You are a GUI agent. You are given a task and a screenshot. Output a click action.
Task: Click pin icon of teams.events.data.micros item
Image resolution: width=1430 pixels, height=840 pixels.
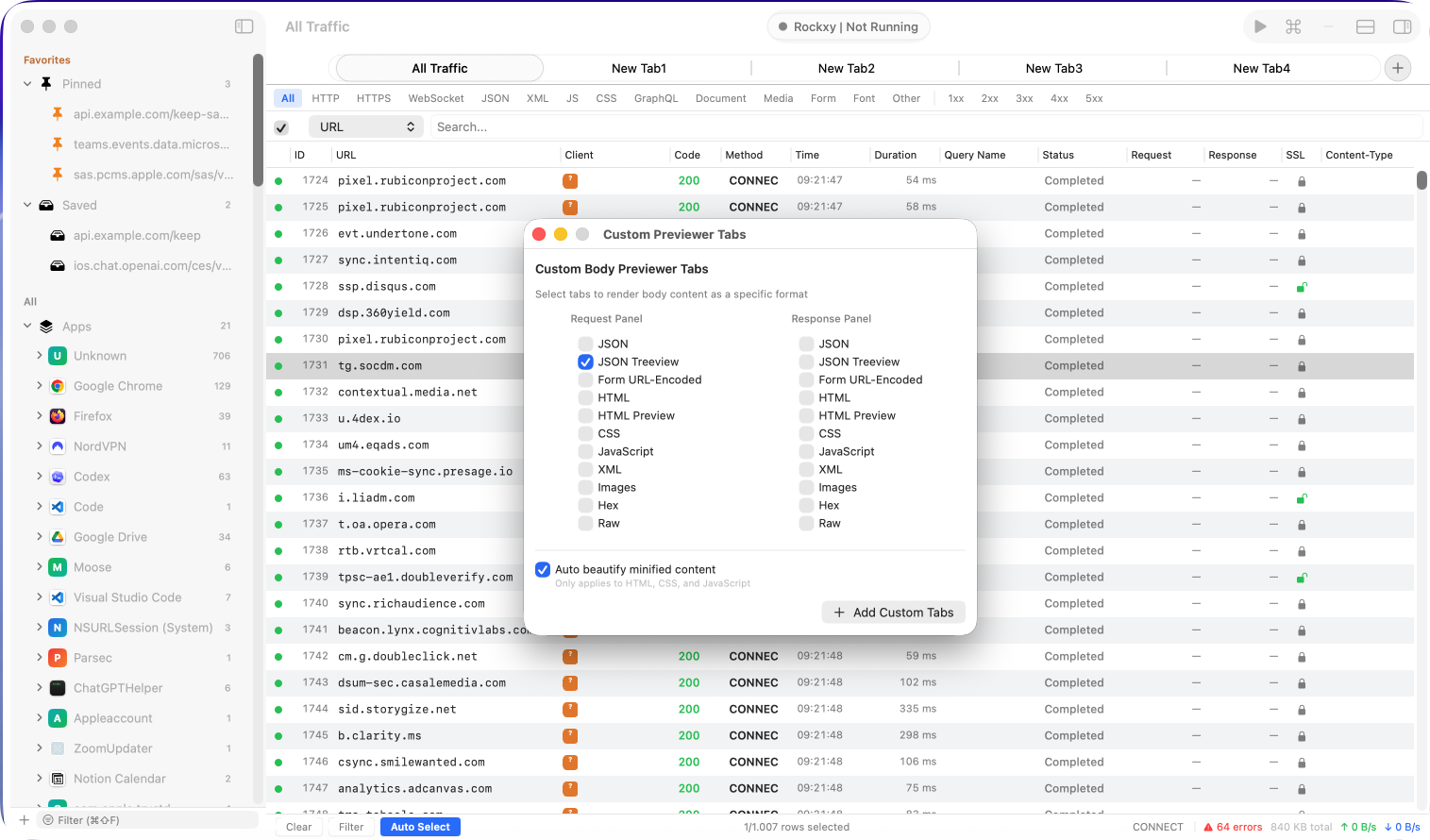click(58, 143)
